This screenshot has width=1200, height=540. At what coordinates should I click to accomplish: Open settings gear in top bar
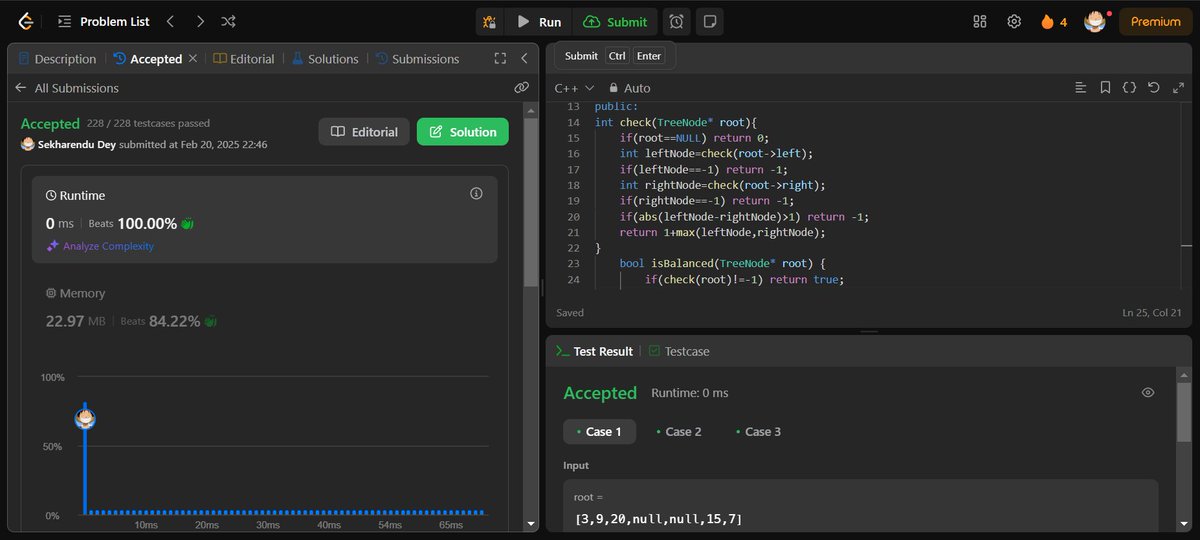[1014, 21]
